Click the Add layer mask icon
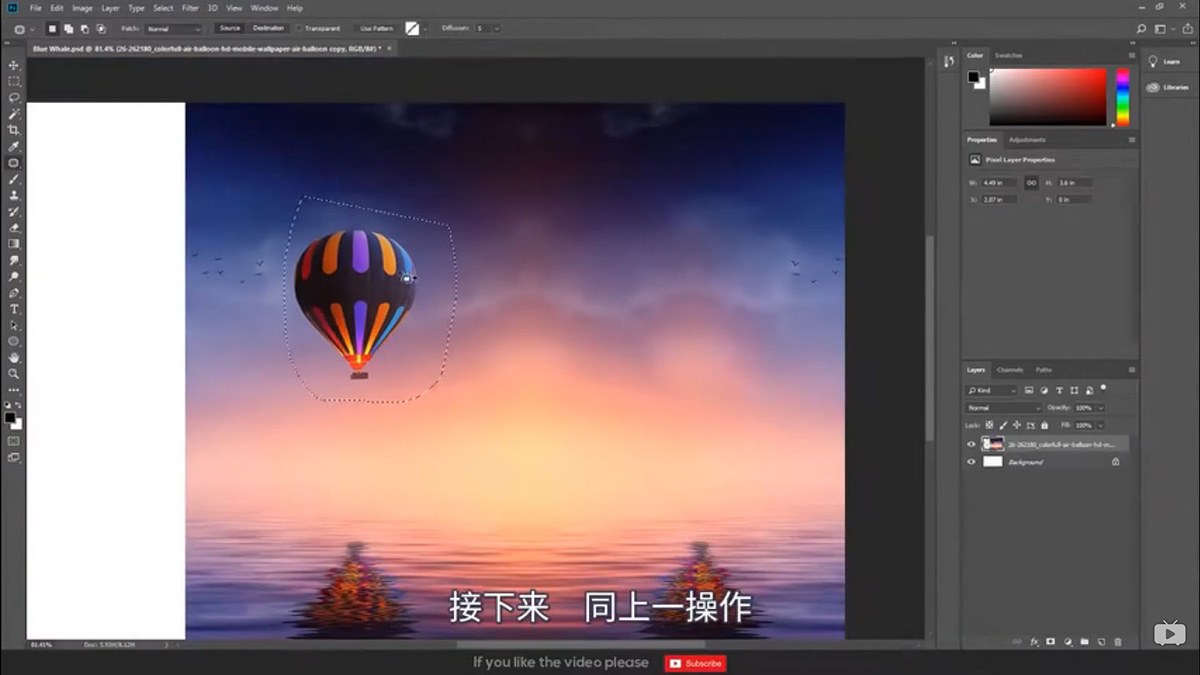The image size is (1200, 675). [x=1050, y=642]
